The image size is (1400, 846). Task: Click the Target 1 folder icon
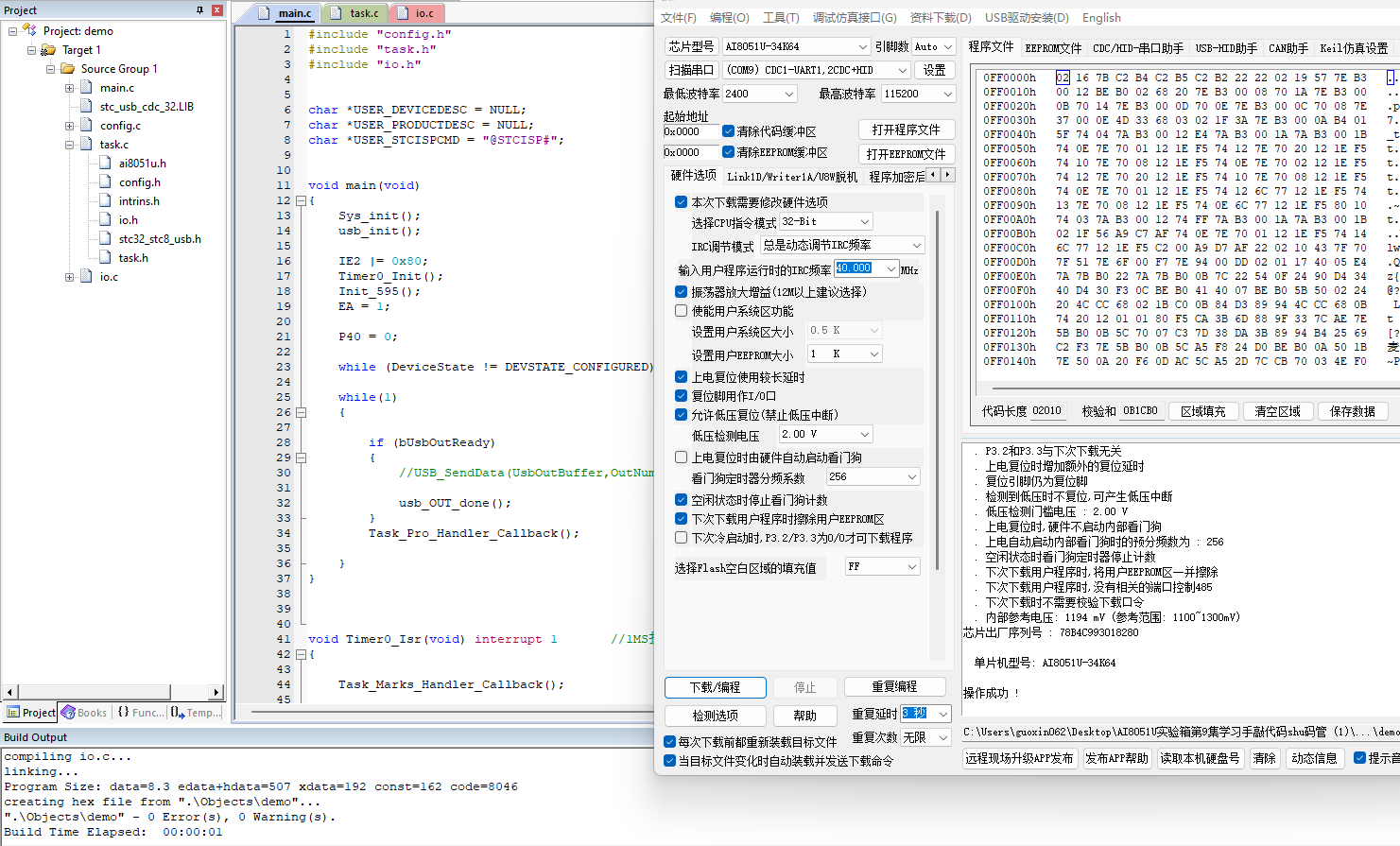click(50, 50)
